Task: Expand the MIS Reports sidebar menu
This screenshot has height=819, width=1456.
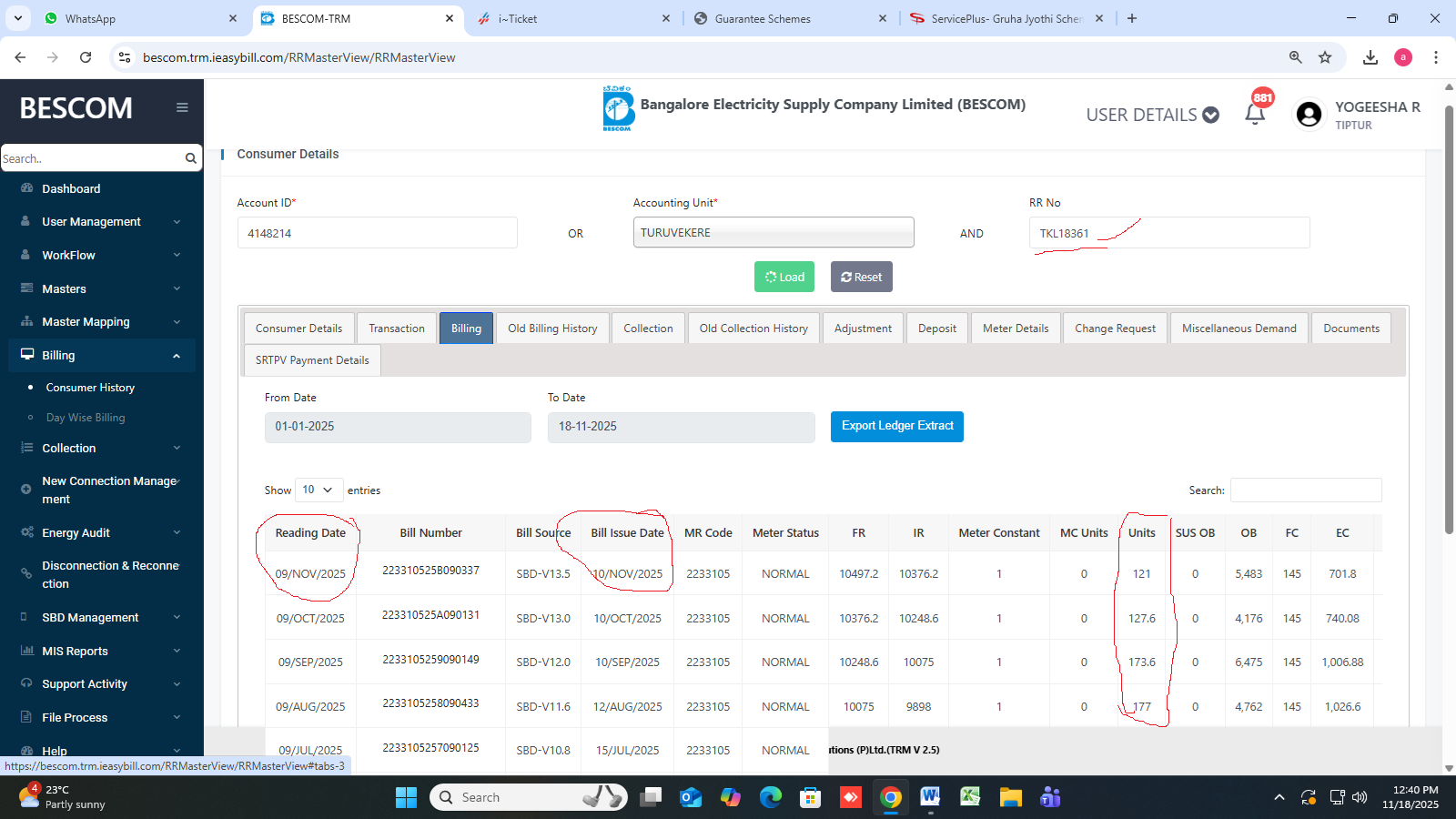Action: (102, 651)
